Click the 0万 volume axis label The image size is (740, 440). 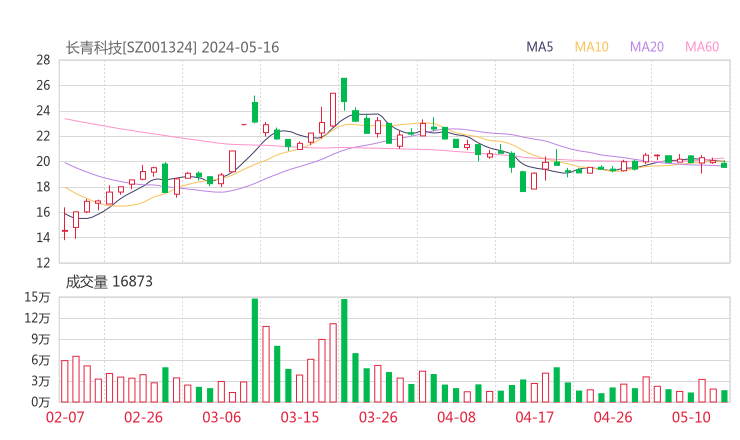41,402
